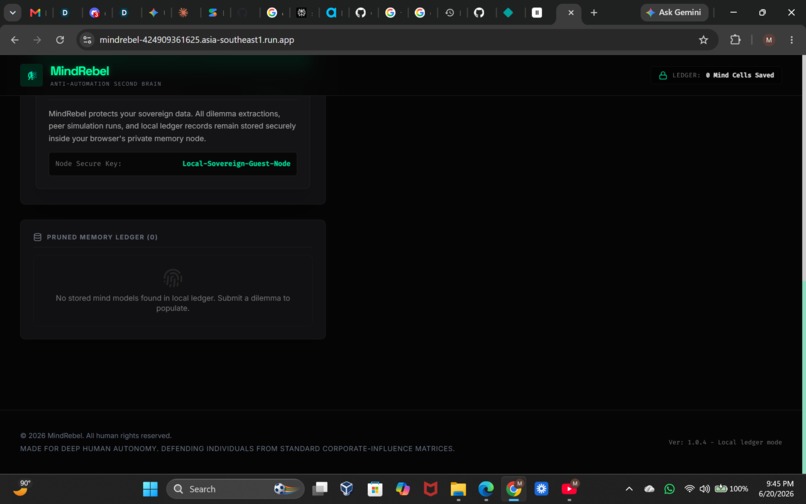
Task: Go back to previous page
Action: click(15, 40)
